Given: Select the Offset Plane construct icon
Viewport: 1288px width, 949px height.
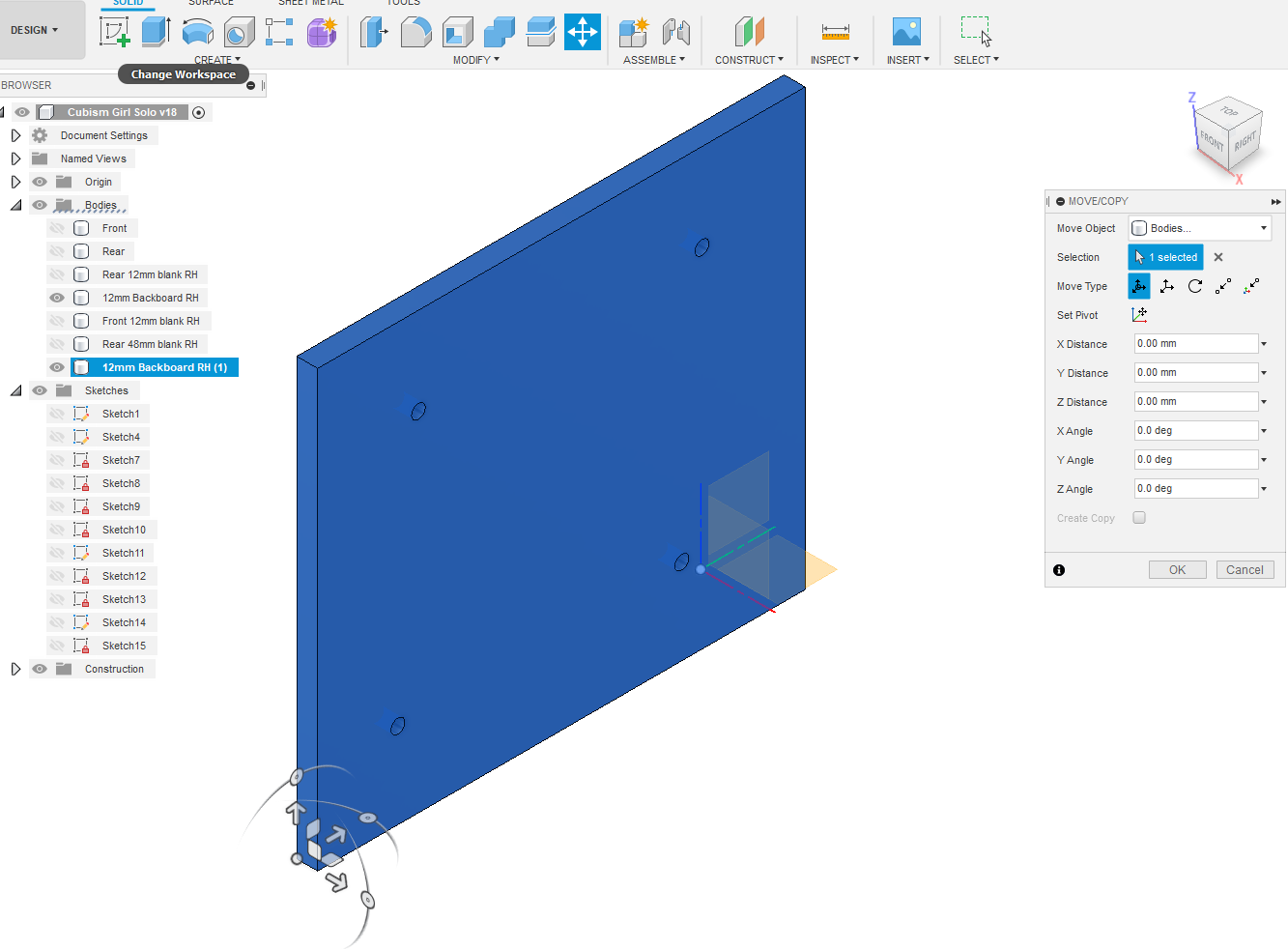Looking at the screenshot, I should tap(749, 32).
